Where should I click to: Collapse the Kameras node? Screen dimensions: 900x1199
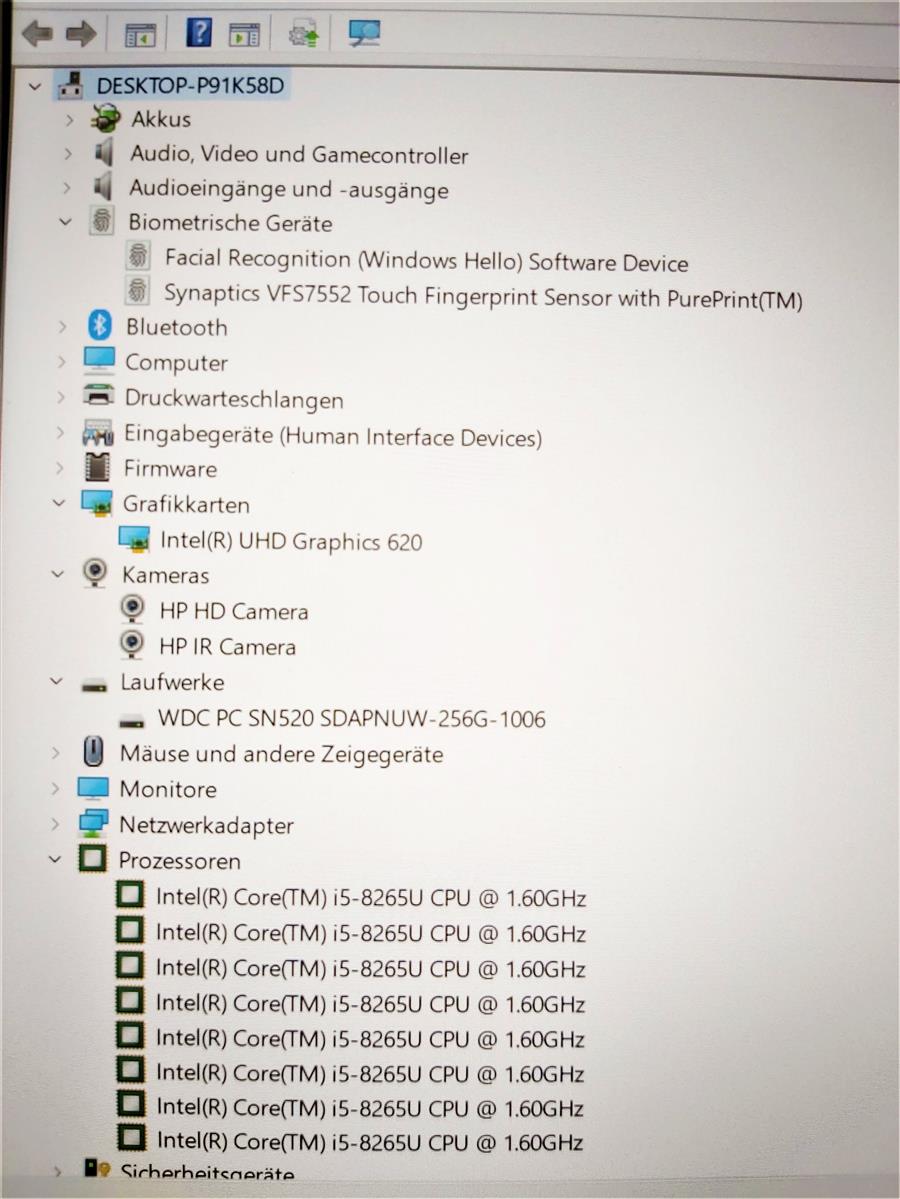(x=57, y=574)
